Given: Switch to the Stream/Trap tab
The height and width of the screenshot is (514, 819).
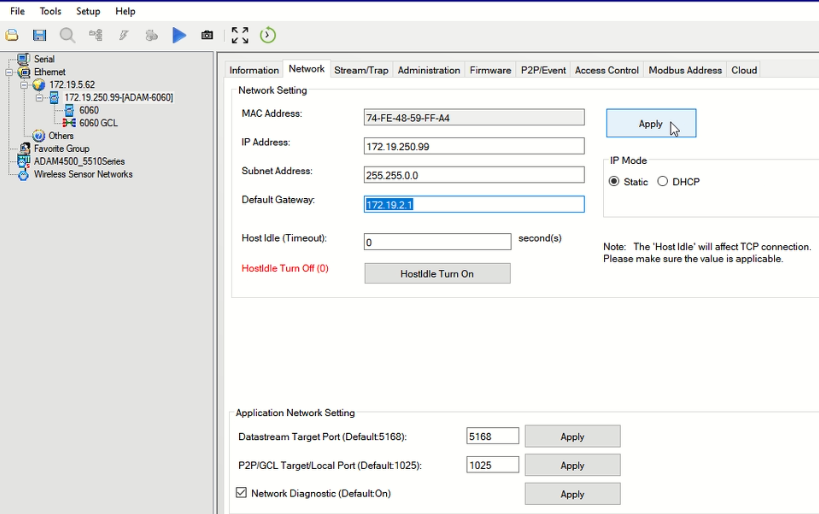Looking at the screenshot, I should 361,70.
